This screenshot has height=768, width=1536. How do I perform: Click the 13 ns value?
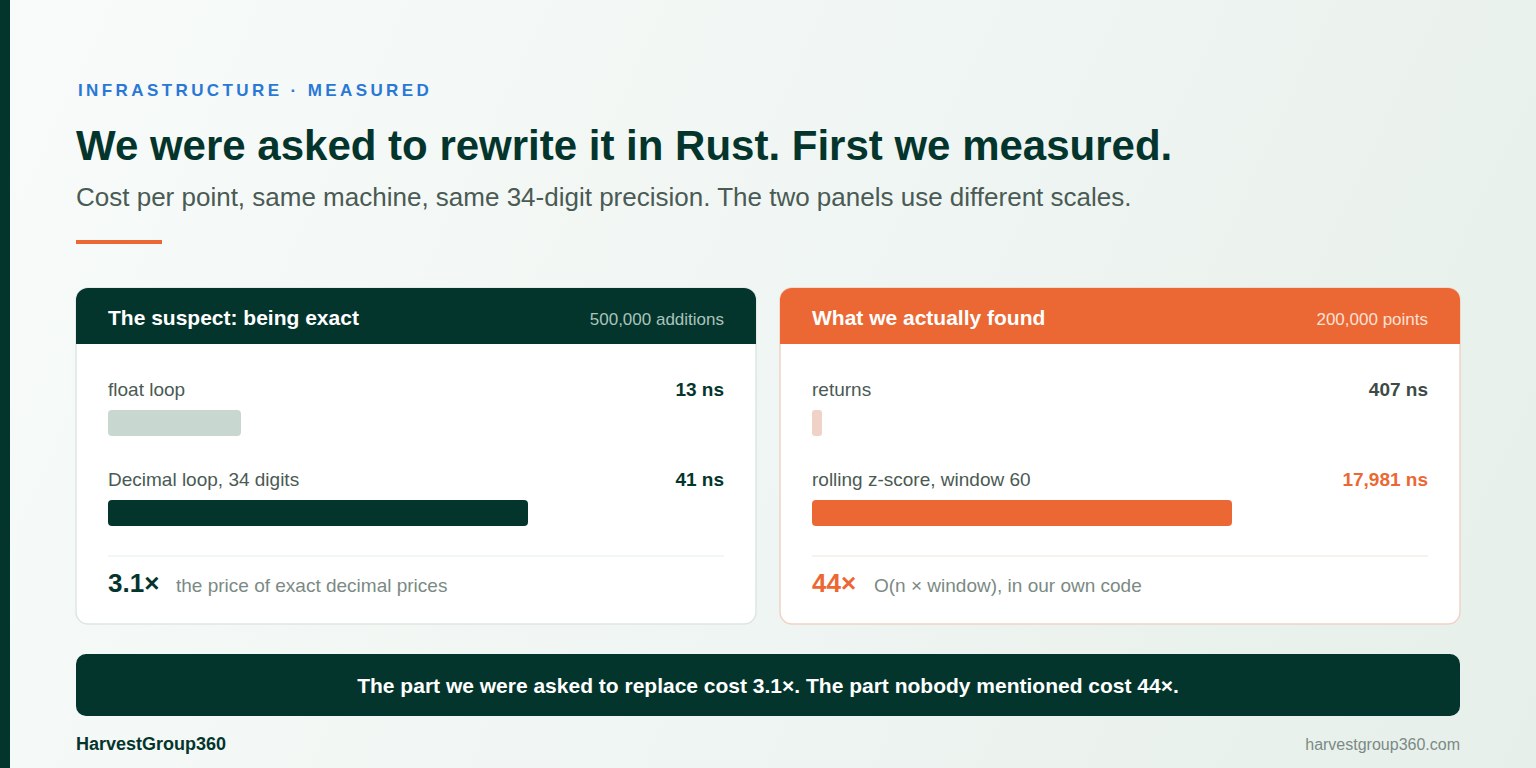pos(700,390)
